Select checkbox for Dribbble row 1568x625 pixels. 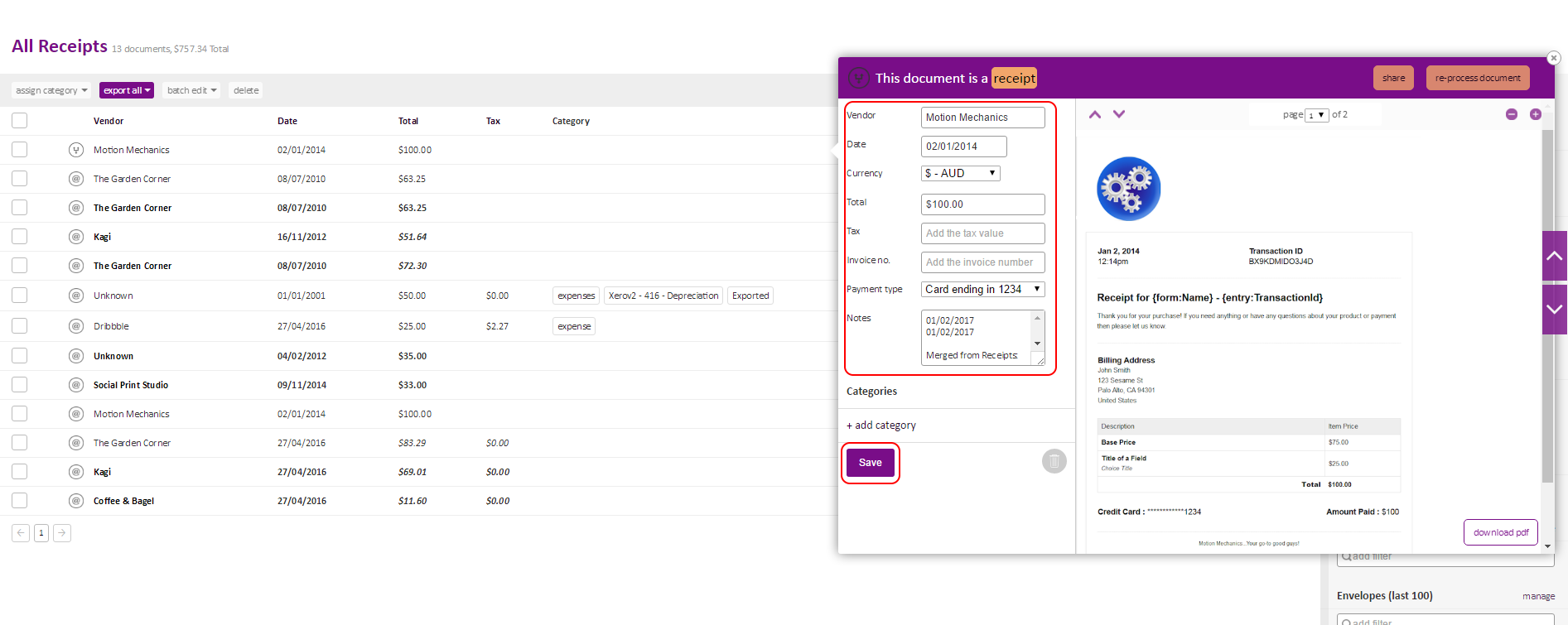tap(20, 326)
